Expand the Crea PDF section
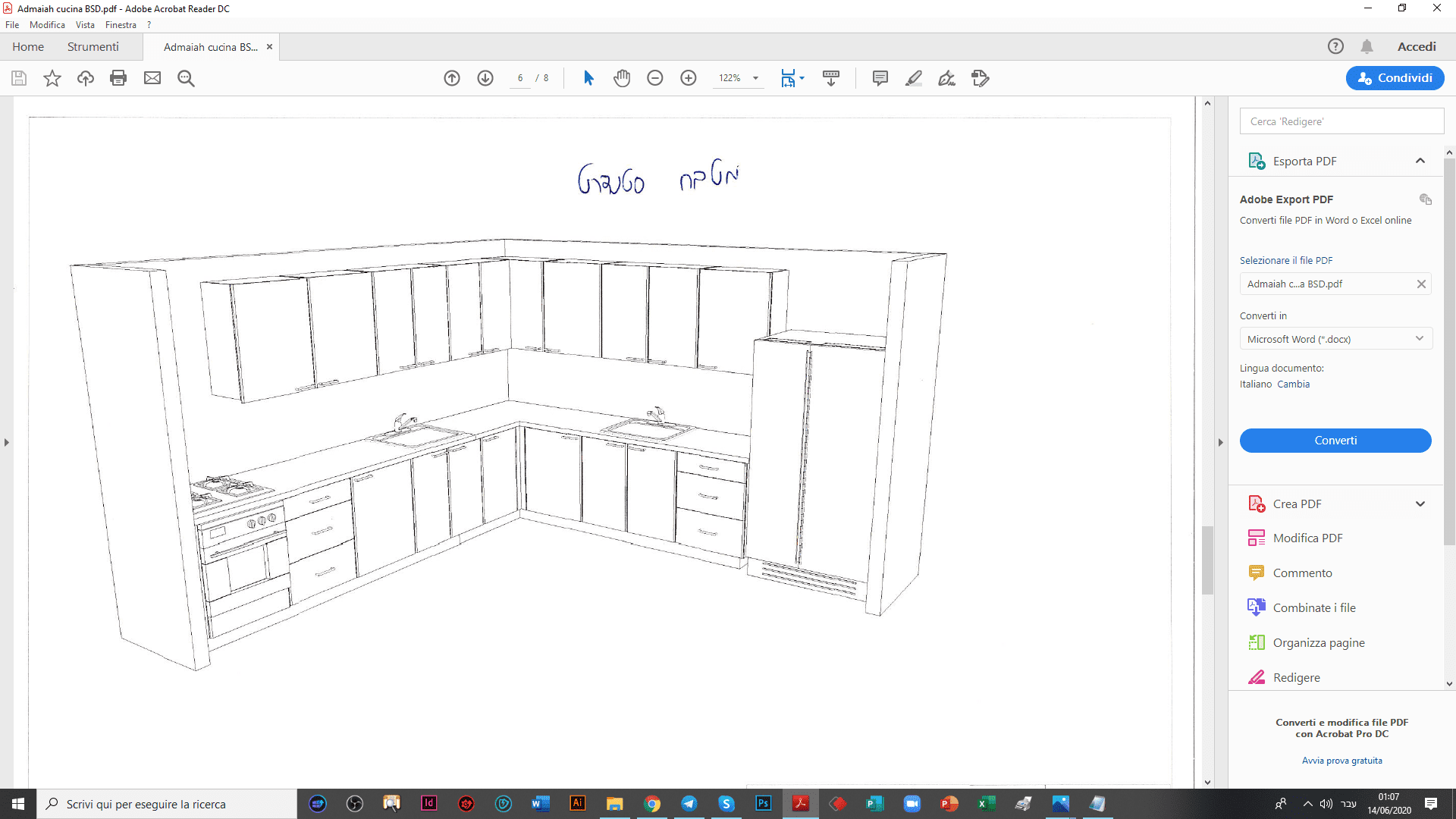Viewport: 1456px width, 819px height. [1420, 504]
